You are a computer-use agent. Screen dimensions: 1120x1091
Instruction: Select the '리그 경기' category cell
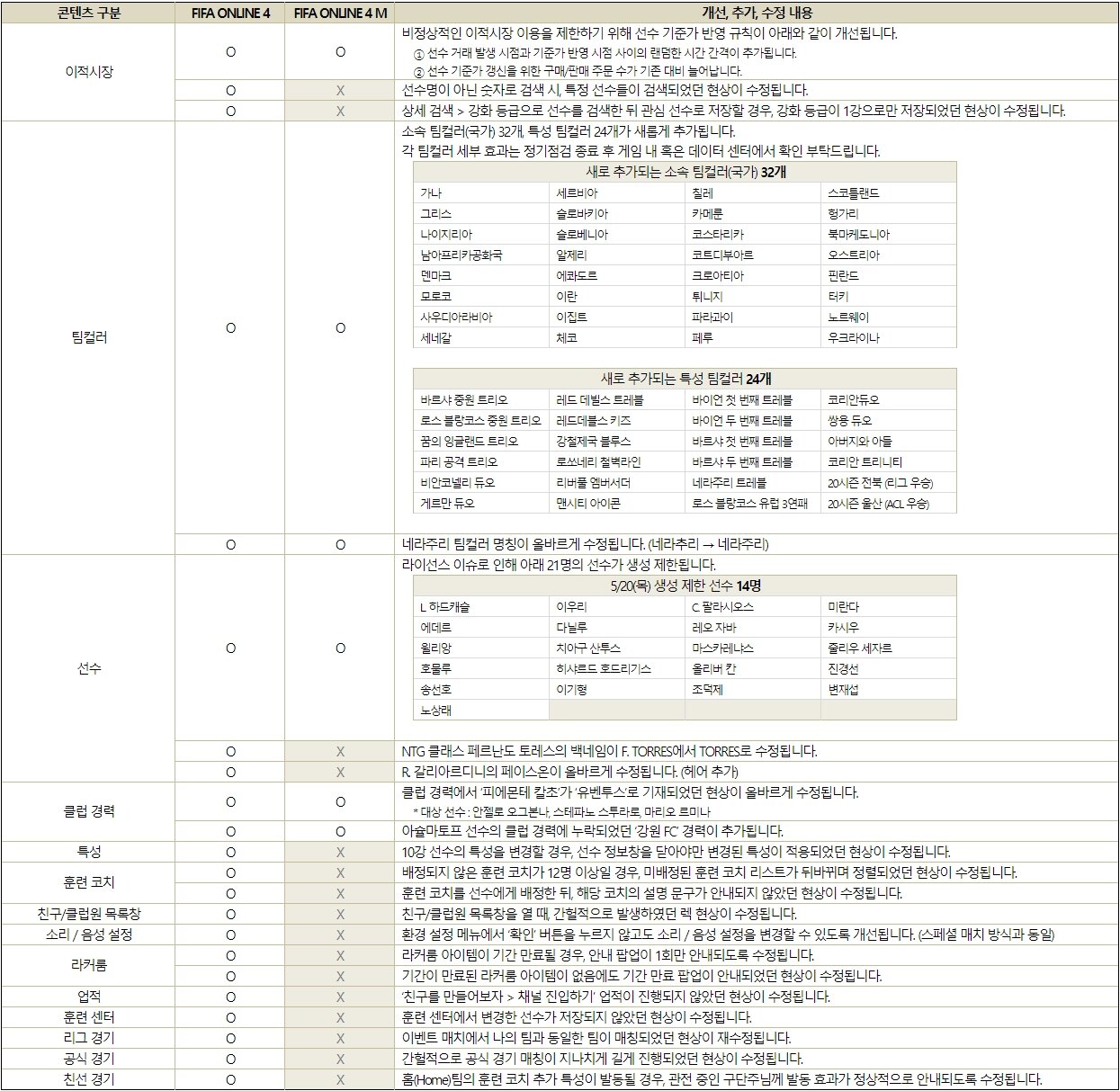(89, 1038)
